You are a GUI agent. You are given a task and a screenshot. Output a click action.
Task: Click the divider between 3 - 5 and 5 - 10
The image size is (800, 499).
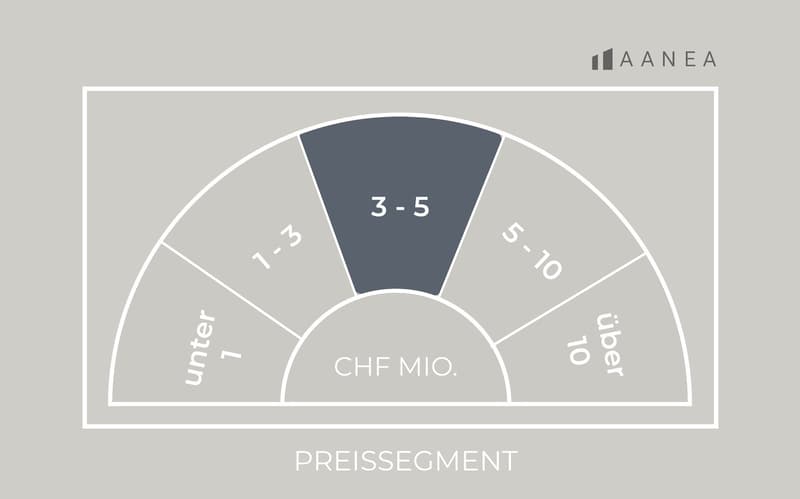click(471, 216)
